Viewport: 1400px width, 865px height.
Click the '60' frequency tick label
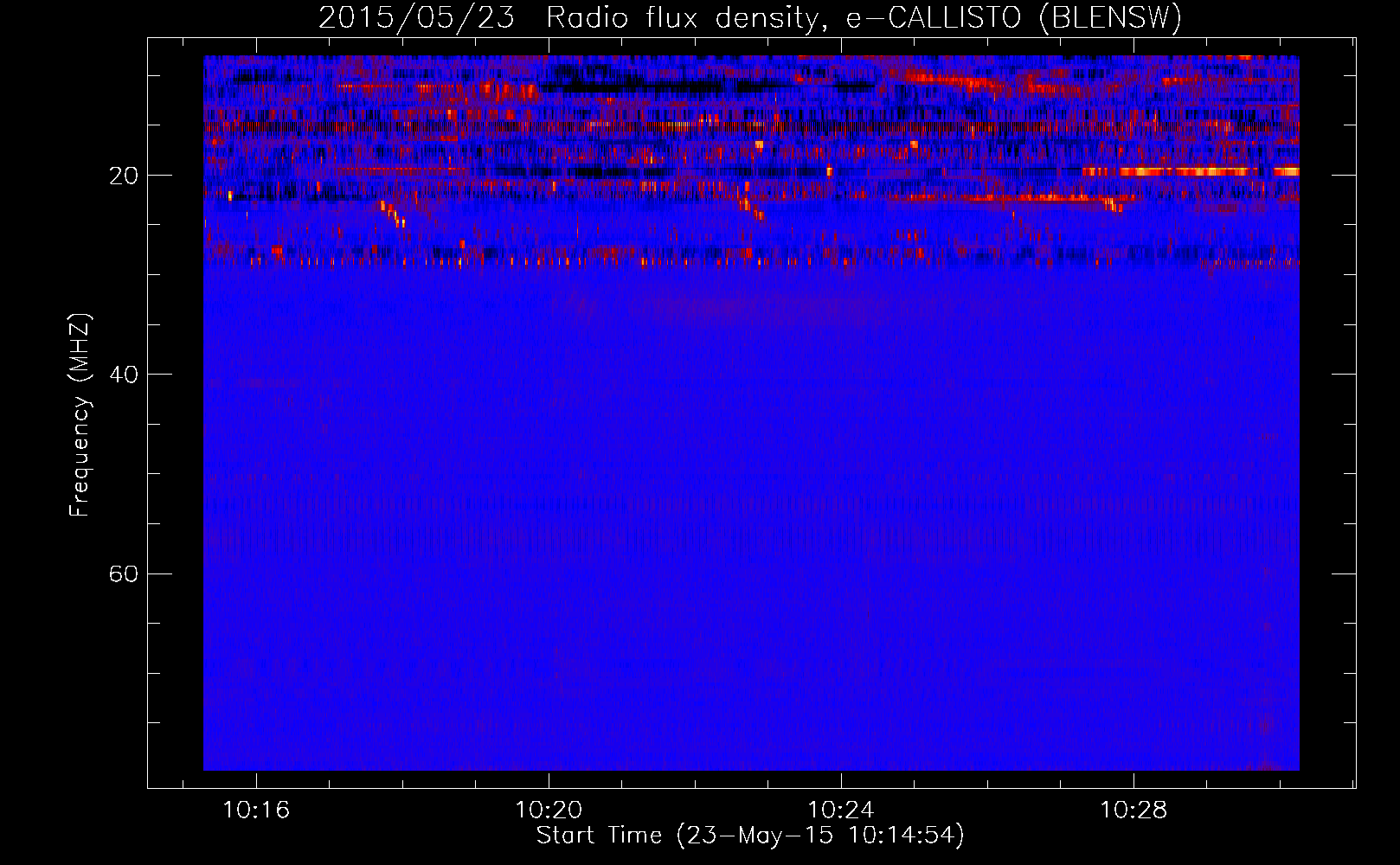(124, 574)
